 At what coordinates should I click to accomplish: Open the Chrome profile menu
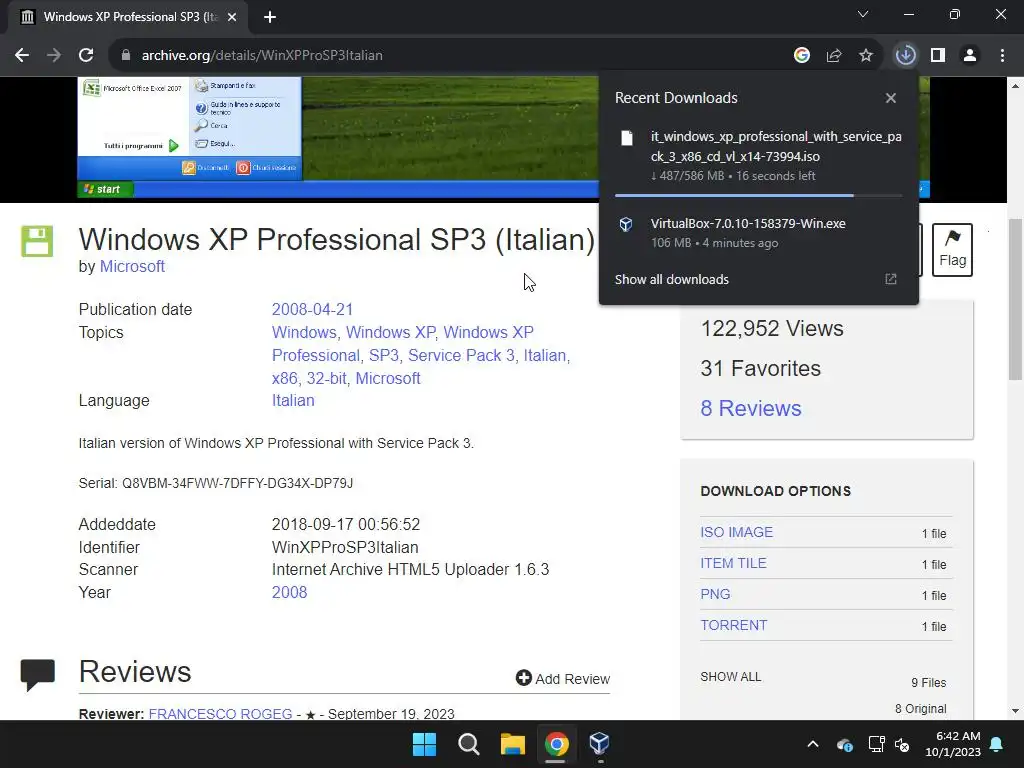970,56
